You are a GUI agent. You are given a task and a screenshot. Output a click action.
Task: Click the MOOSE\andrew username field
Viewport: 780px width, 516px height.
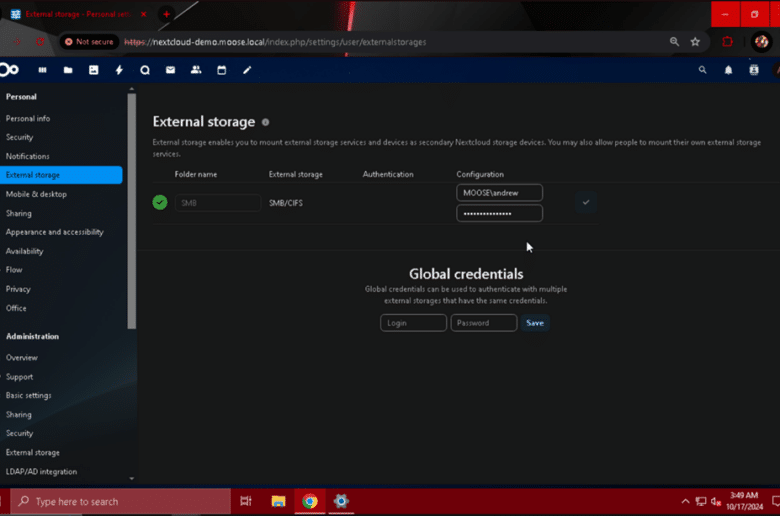[499, 193]
